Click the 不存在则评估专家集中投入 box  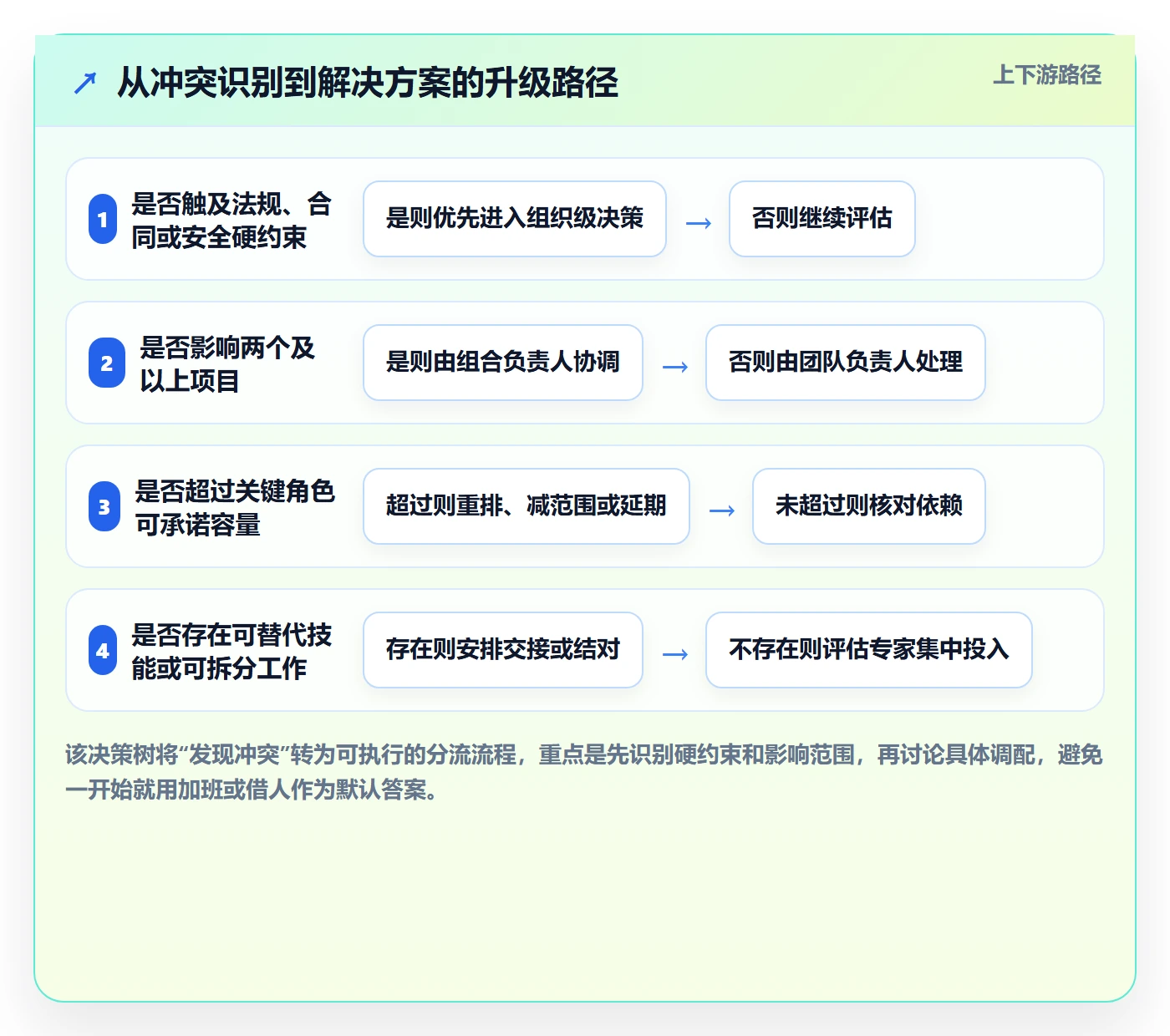[x=869, y=650]
